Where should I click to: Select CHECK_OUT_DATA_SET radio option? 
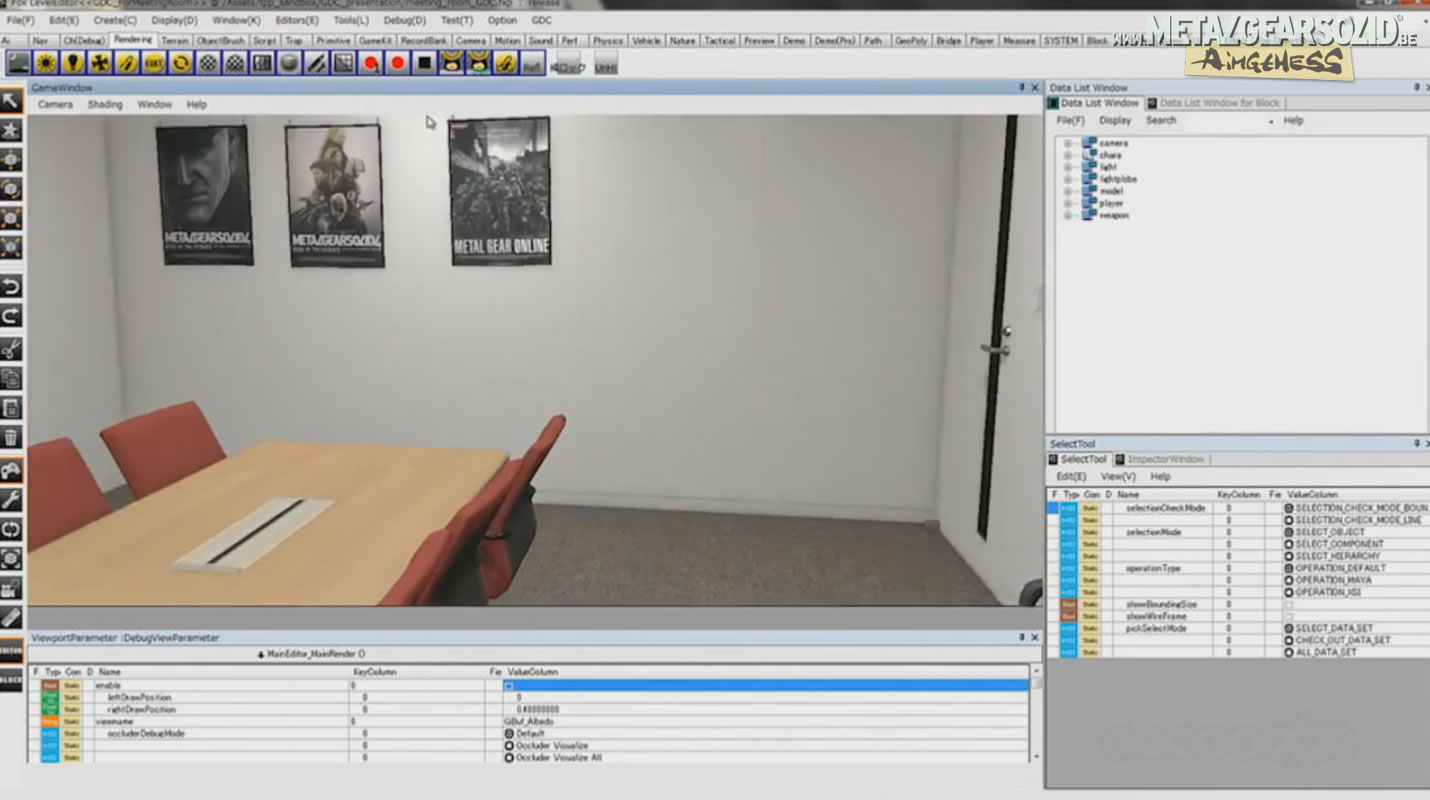coord(1289,640)
